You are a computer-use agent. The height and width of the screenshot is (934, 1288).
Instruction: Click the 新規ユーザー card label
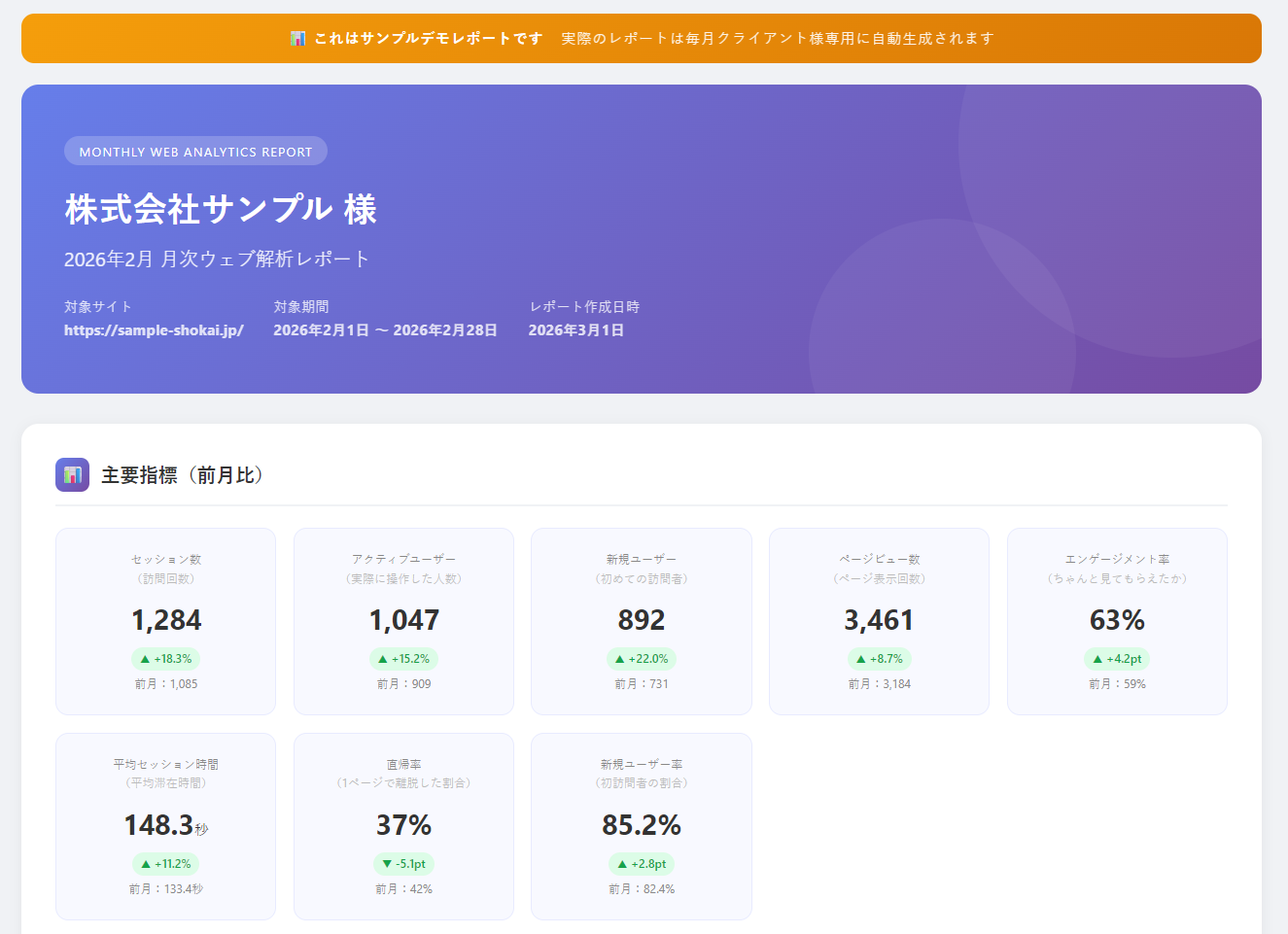(642, 560)
